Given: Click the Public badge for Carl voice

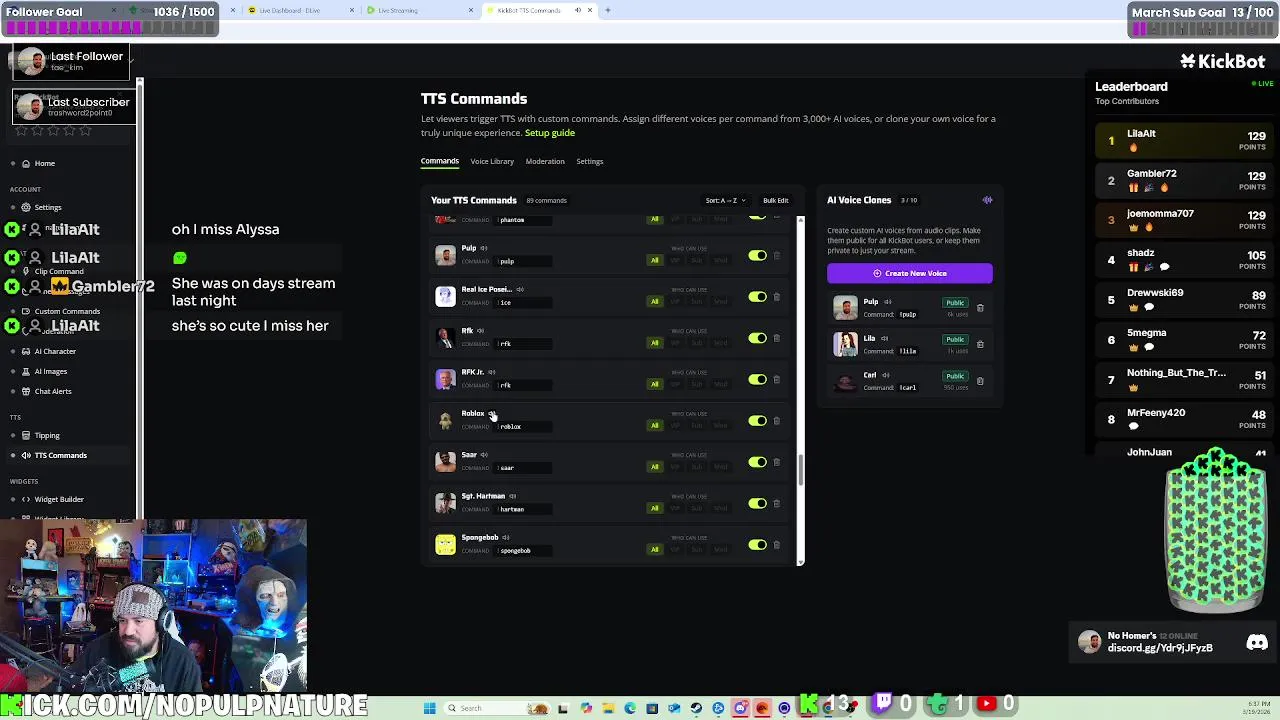Looking at the screenshot, I should [x=955, y=376].
